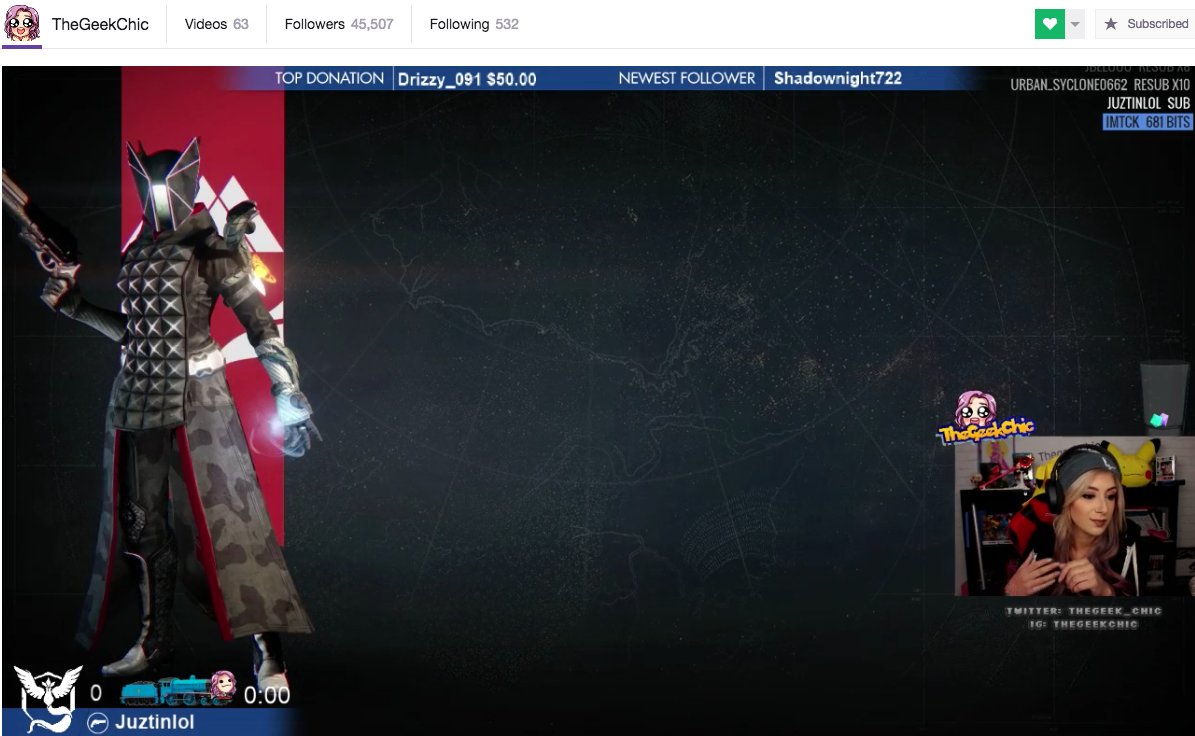
Task: Click the 0:00 train timer
Action: (x=267, y=696)
